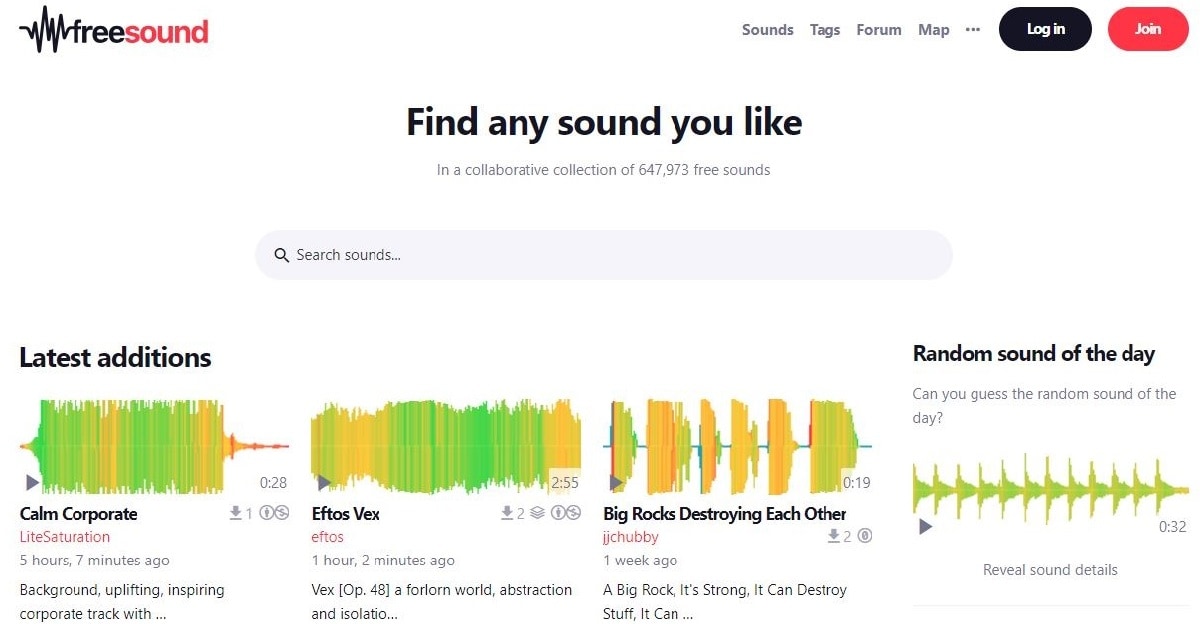Click Calm Corporate license icon
The height and width of the screenshot is (624, 1200).
[x=274, y=513]
